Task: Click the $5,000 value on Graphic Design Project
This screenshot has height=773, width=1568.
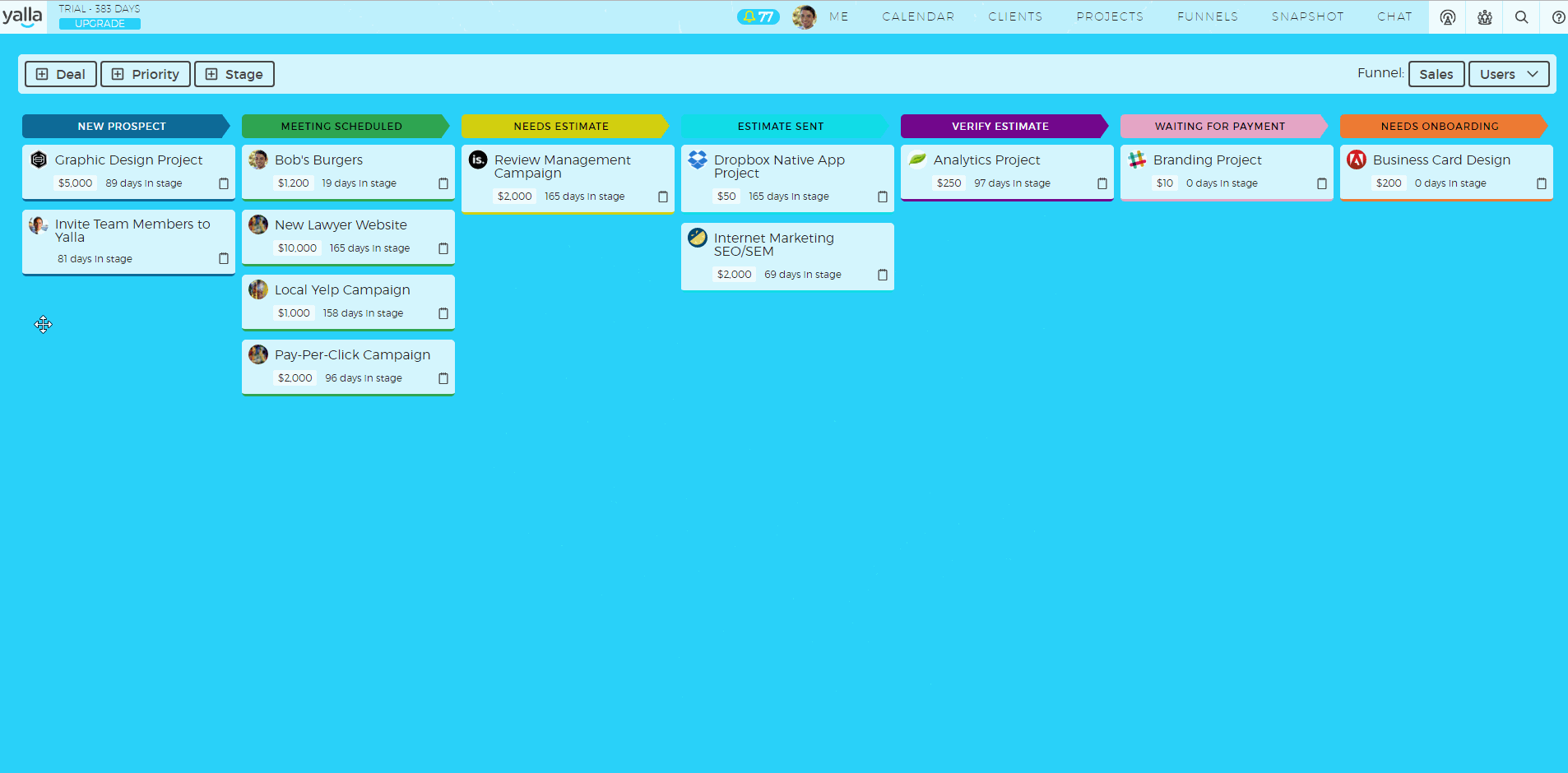Action: 75,183
